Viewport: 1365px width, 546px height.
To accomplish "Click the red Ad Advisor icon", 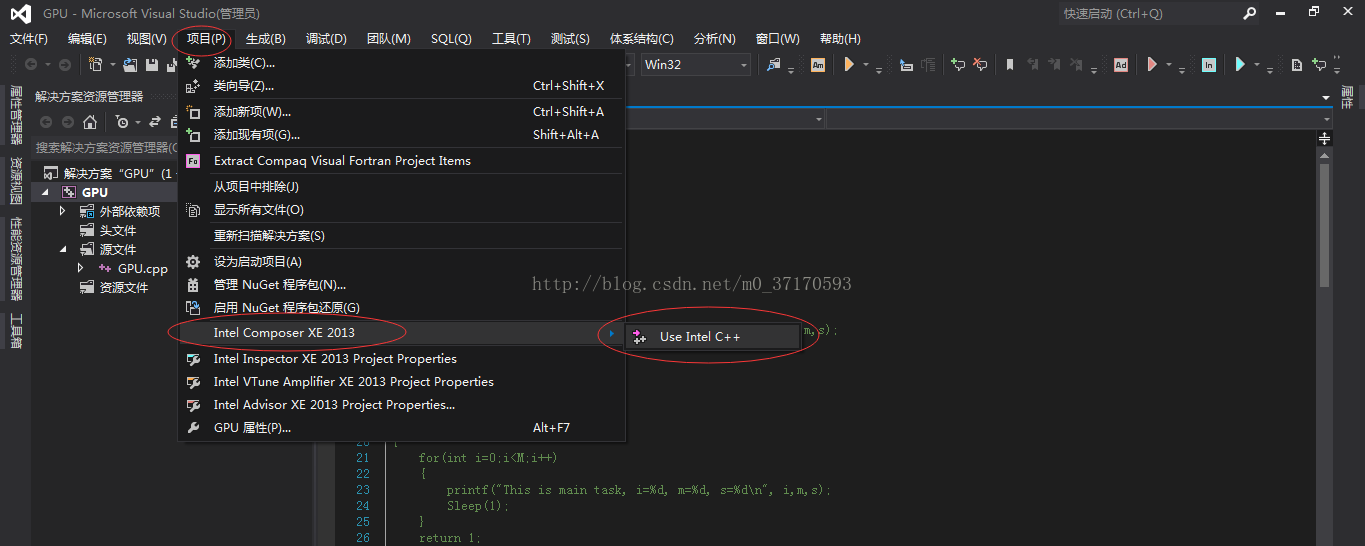I will pyautogui.click(x=1121, y=64).
